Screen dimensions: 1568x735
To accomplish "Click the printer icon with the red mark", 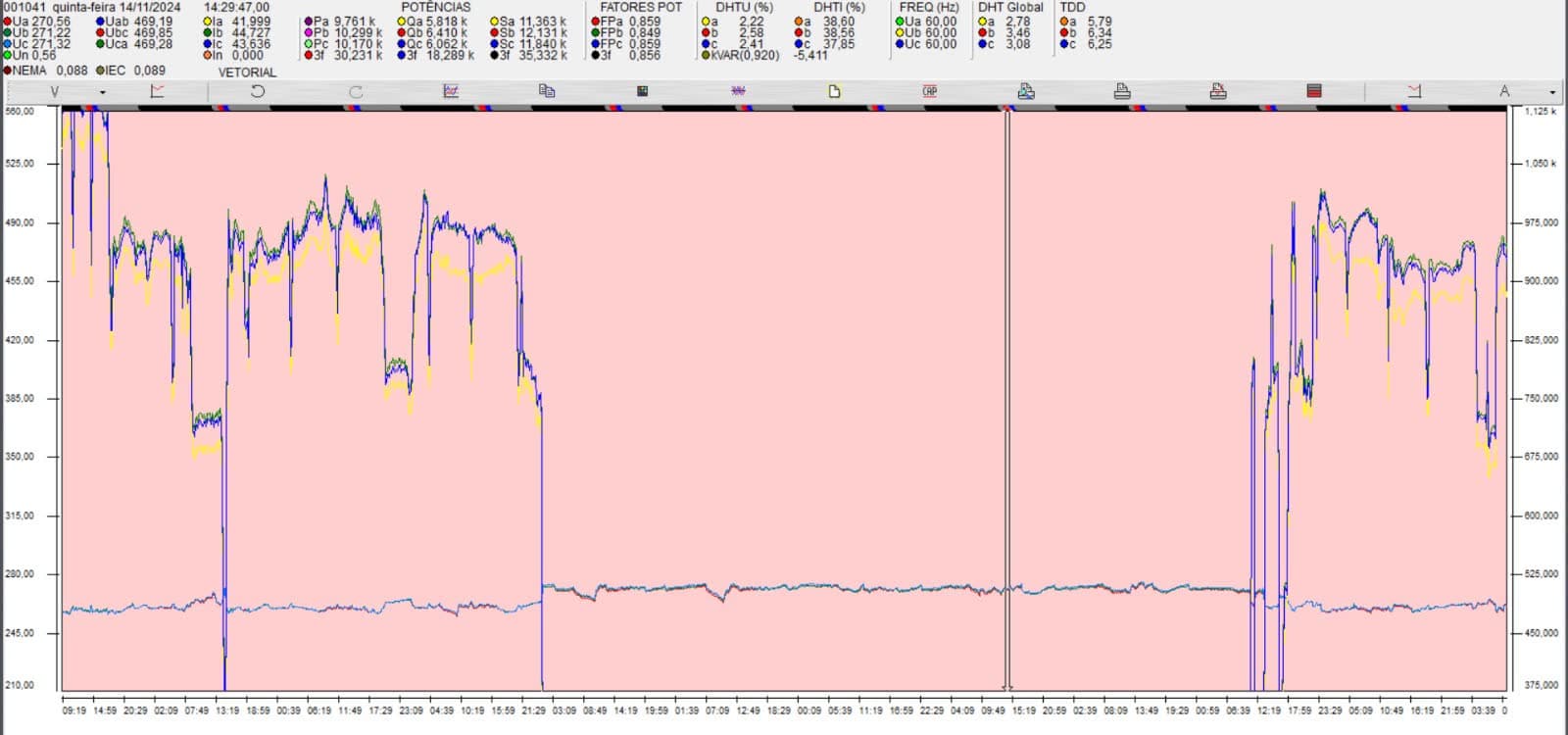I will [1218, 91].
